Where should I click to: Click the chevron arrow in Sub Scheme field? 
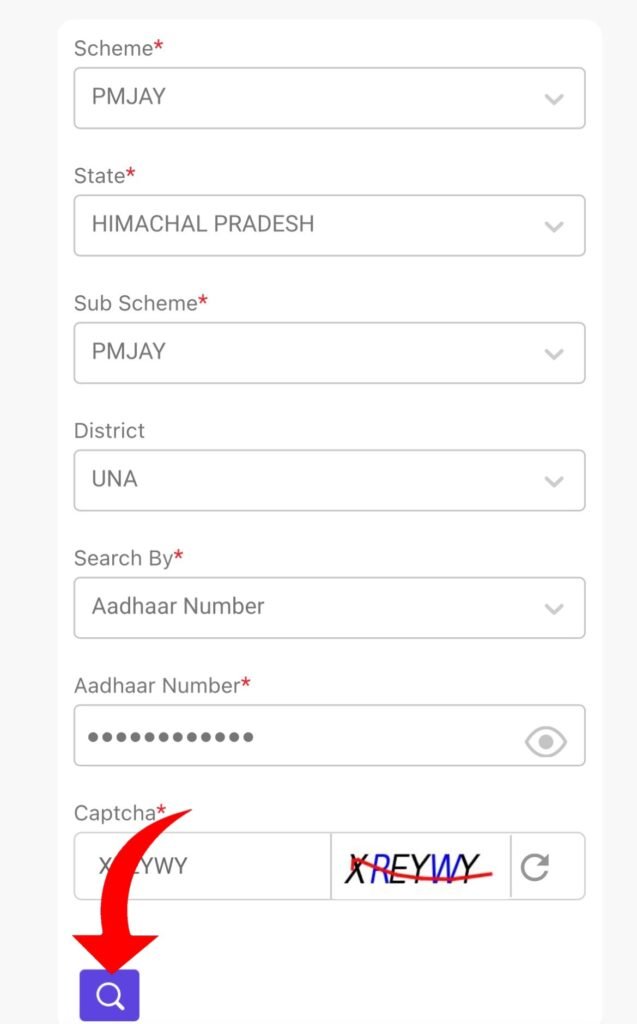pos(553,353)
